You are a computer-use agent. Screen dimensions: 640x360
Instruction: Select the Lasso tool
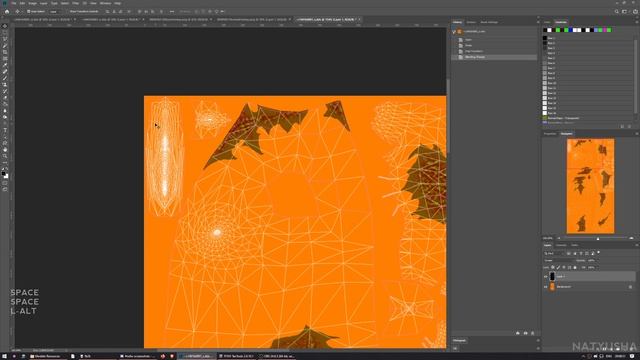[5, 39]
